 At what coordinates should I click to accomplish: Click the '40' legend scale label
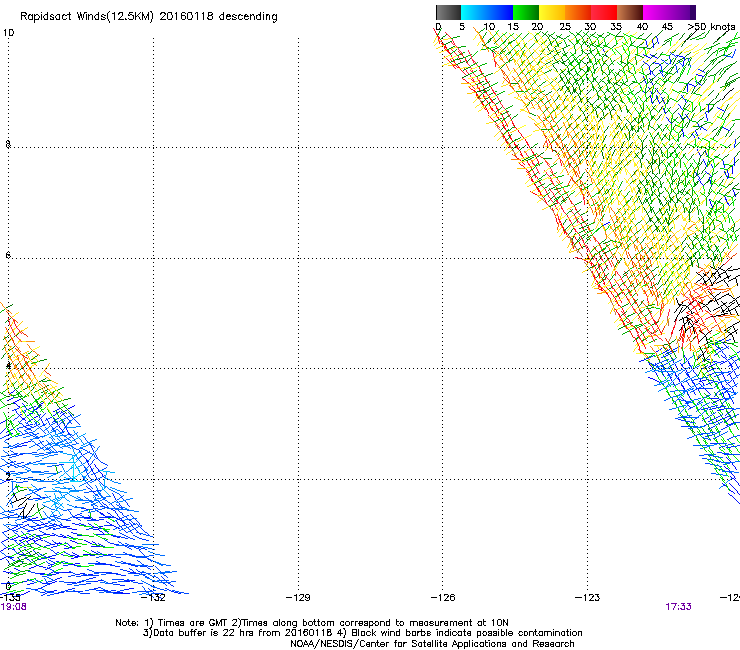tap(642, 26)
